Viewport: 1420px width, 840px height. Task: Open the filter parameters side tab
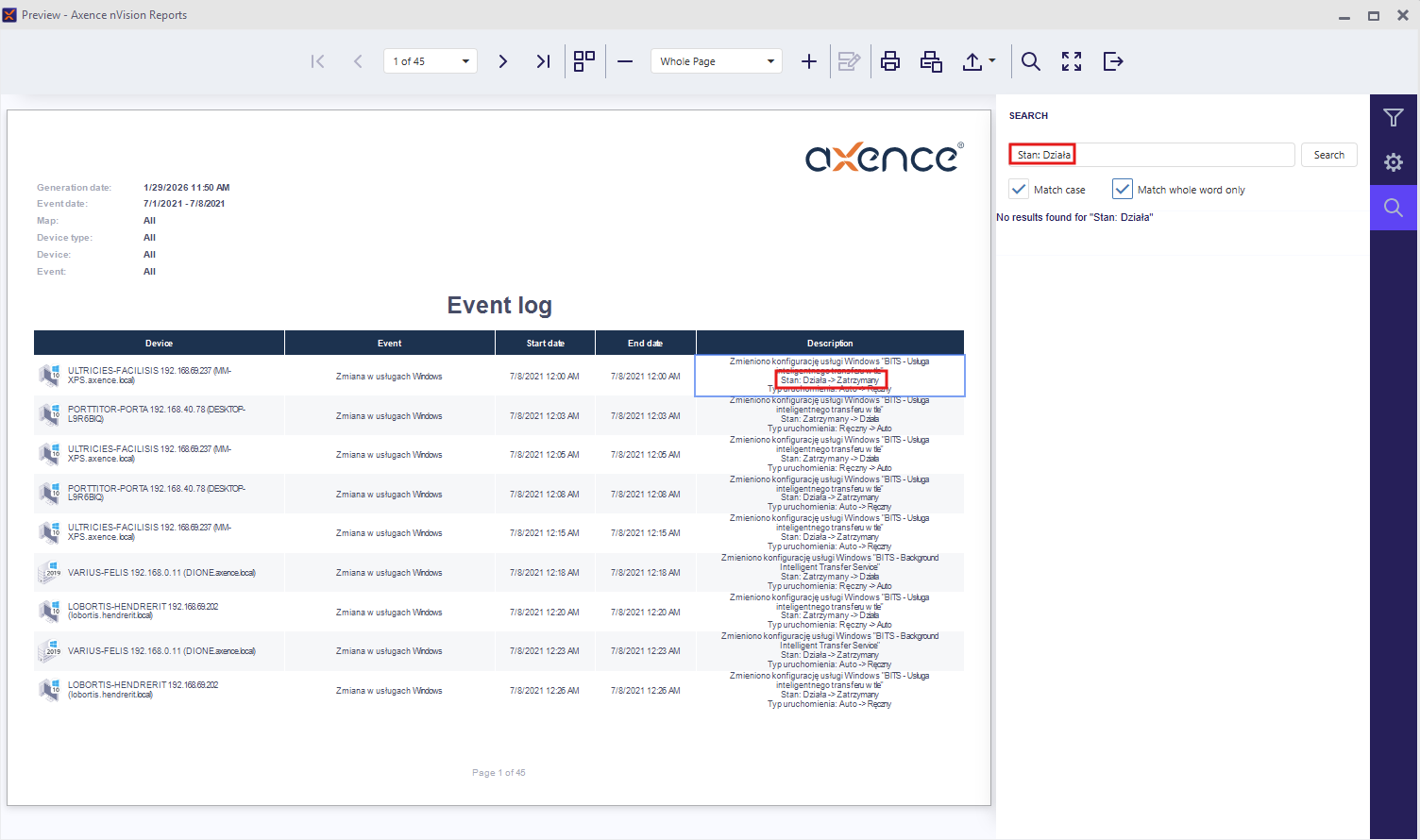click(1394, 118)
